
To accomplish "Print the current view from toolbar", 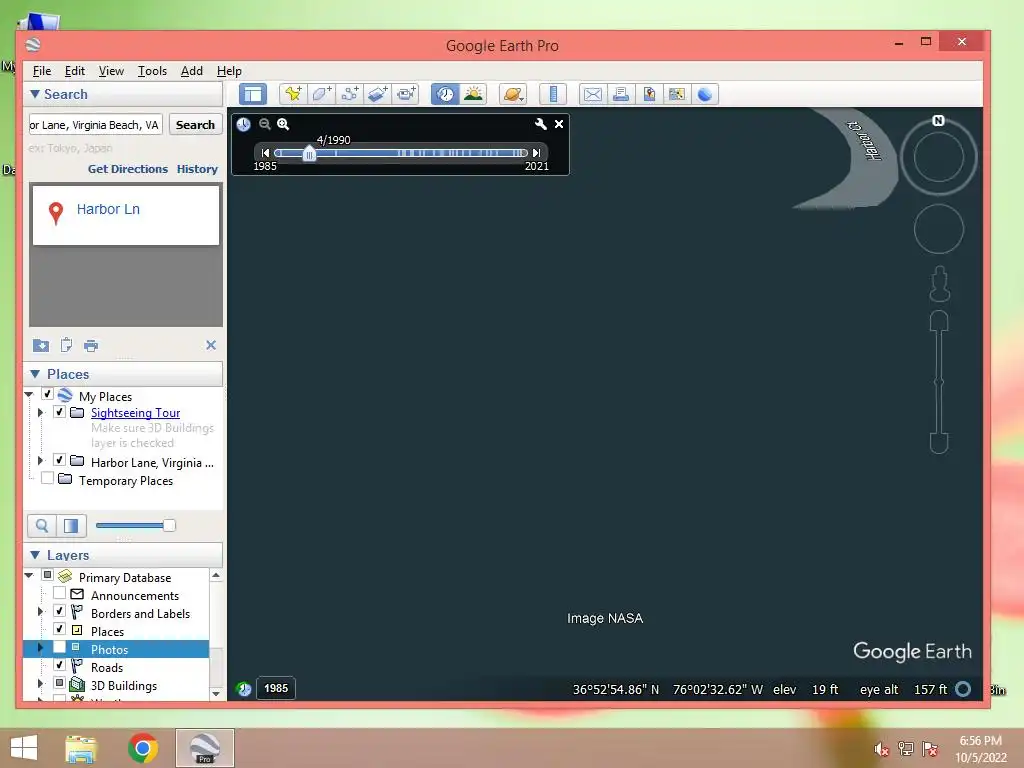I will [x=620, y=94].
